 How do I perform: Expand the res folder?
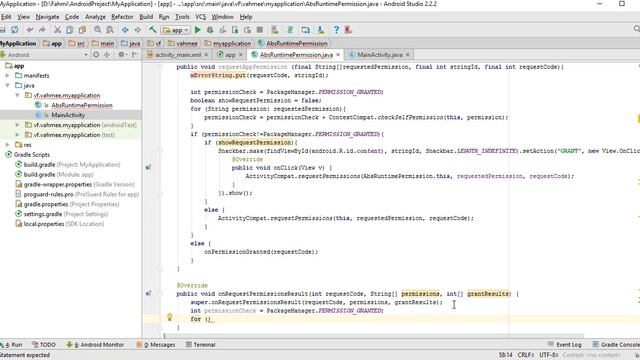pyautogui.click(x=7, y=144)
